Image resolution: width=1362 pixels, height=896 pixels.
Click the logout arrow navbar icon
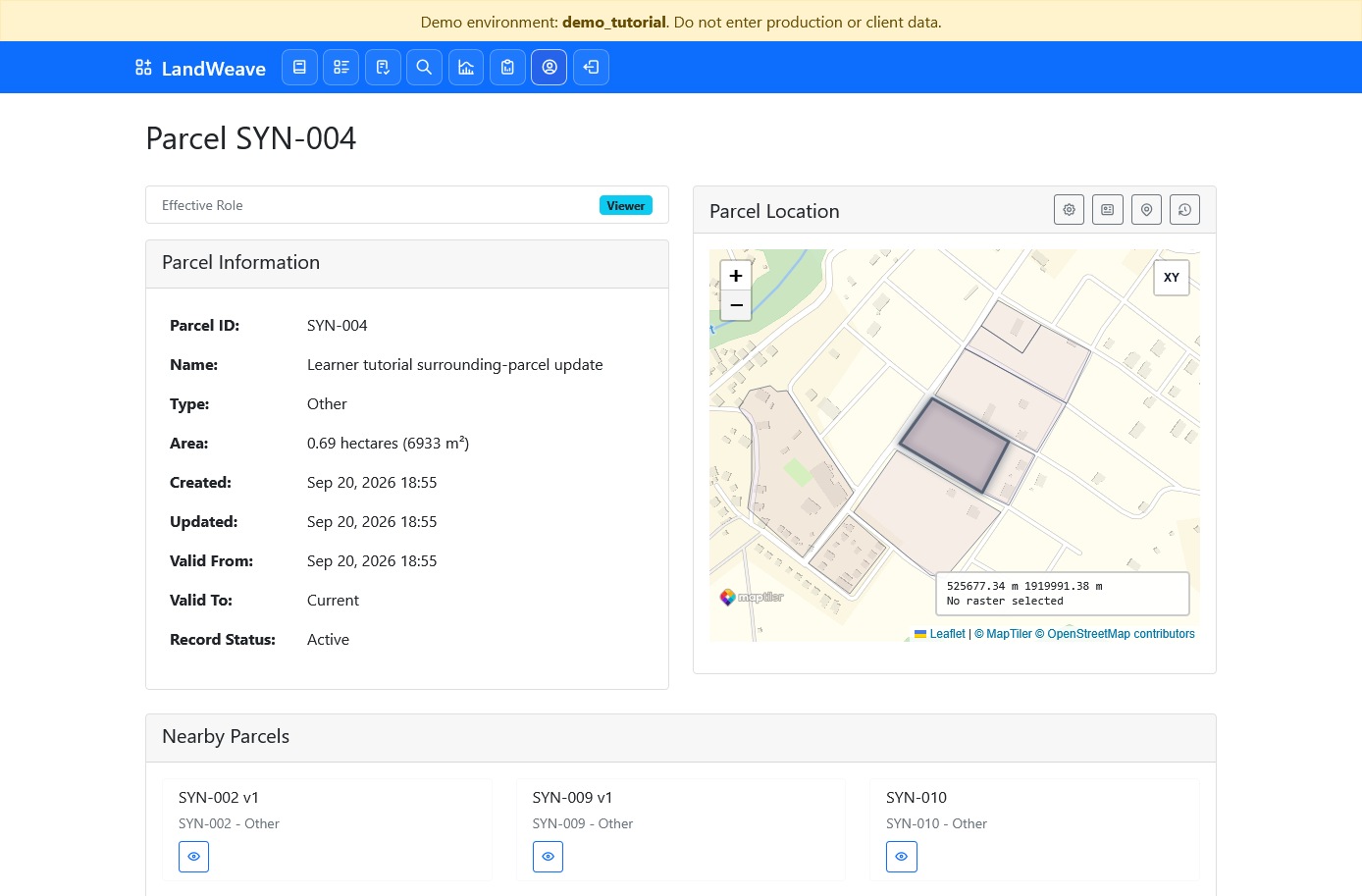coord(591,67)
